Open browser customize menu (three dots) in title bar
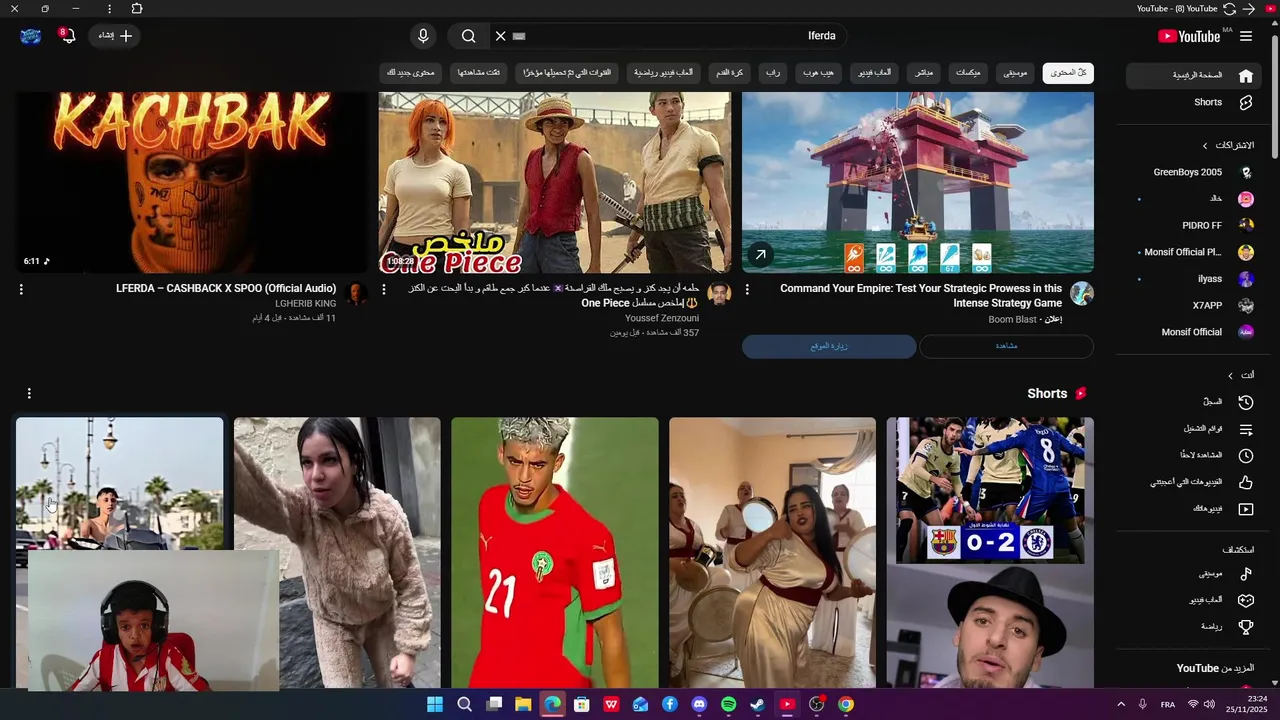The width and height of the screenshot is (1280, 720). 109,9
